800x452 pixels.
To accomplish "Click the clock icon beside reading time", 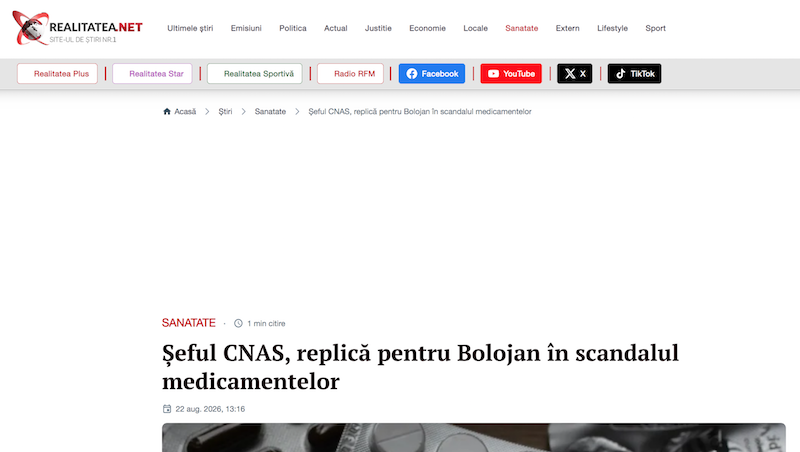I will coord(238,323).
